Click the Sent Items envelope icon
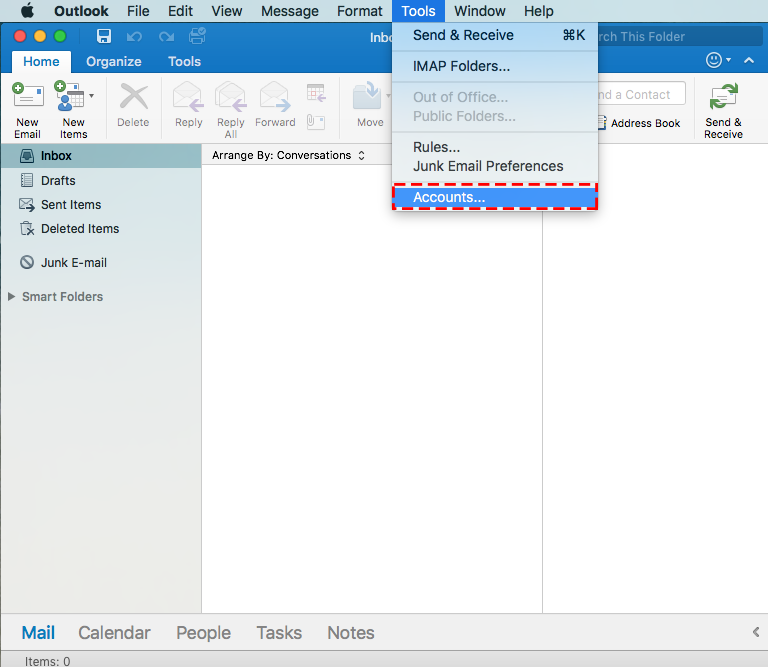 pos(27,205)
